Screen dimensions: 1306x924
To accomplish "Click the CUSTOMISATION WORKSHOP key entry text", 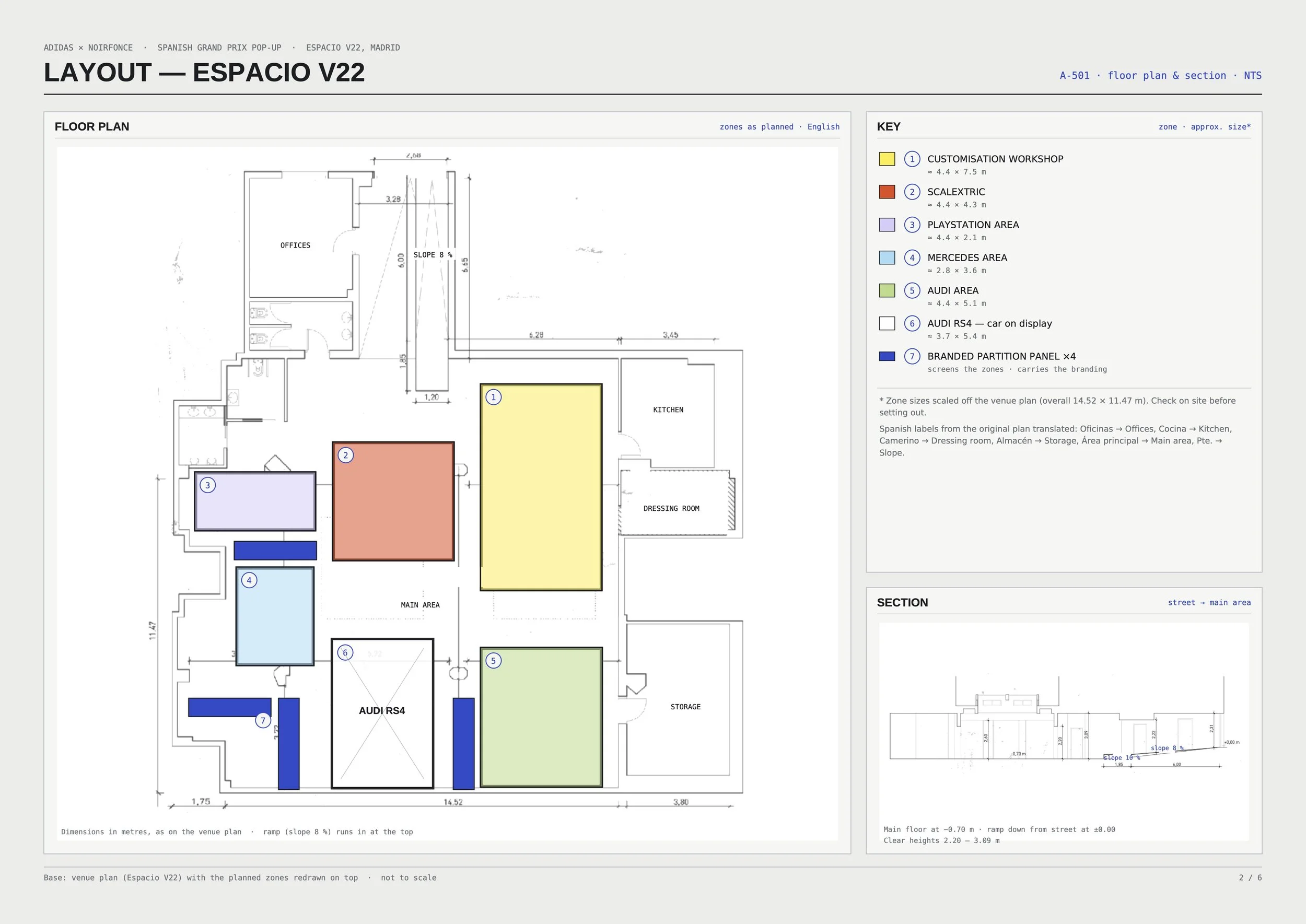I will point(995,159).
